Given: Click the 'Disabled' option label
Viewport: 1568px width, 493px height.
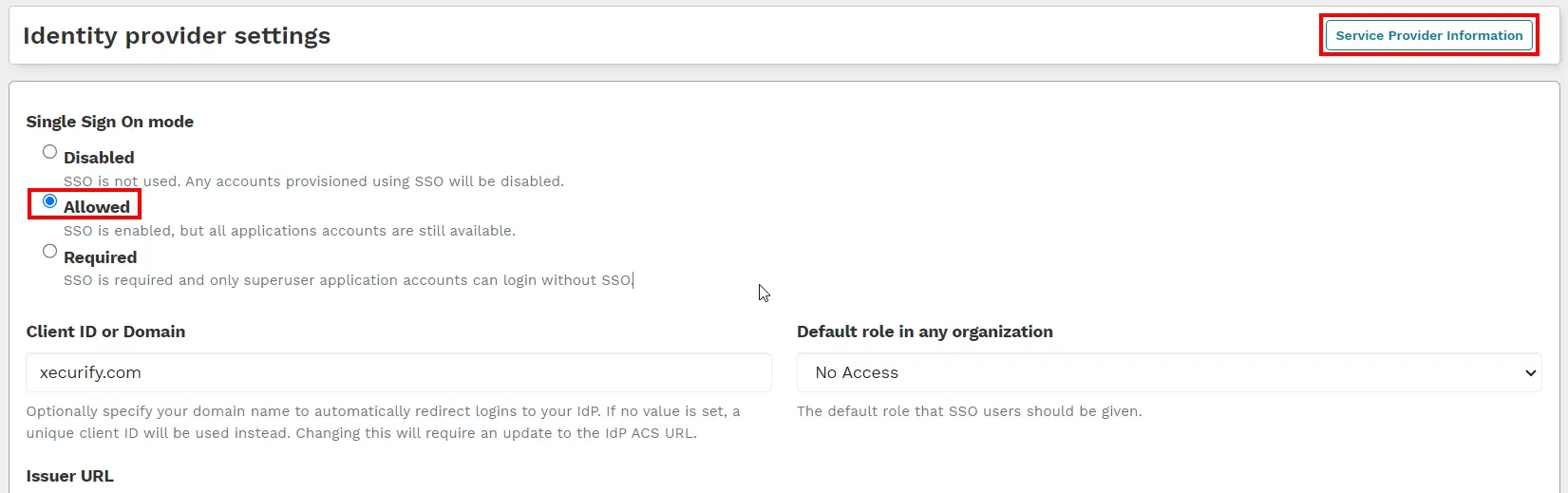Looking at the screenshot, I should 99,158.
